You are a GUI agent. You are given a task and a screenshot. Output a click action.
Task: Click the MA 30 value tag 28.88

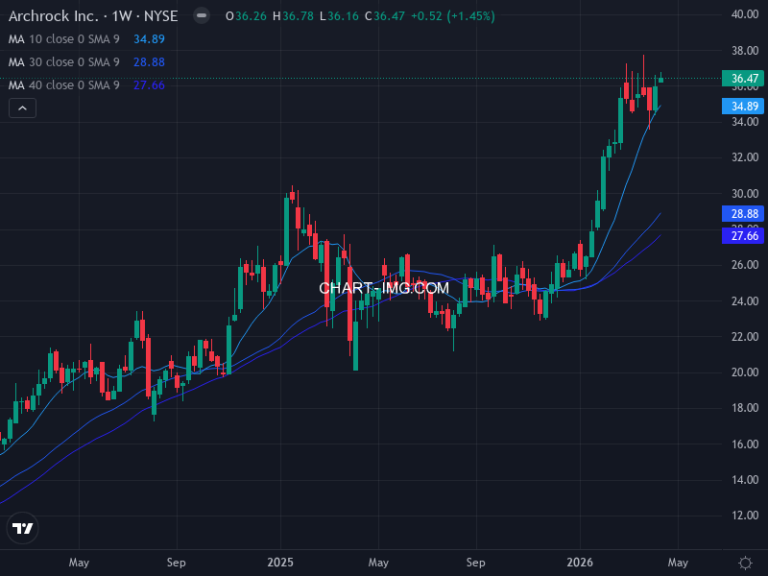(743, 214)
